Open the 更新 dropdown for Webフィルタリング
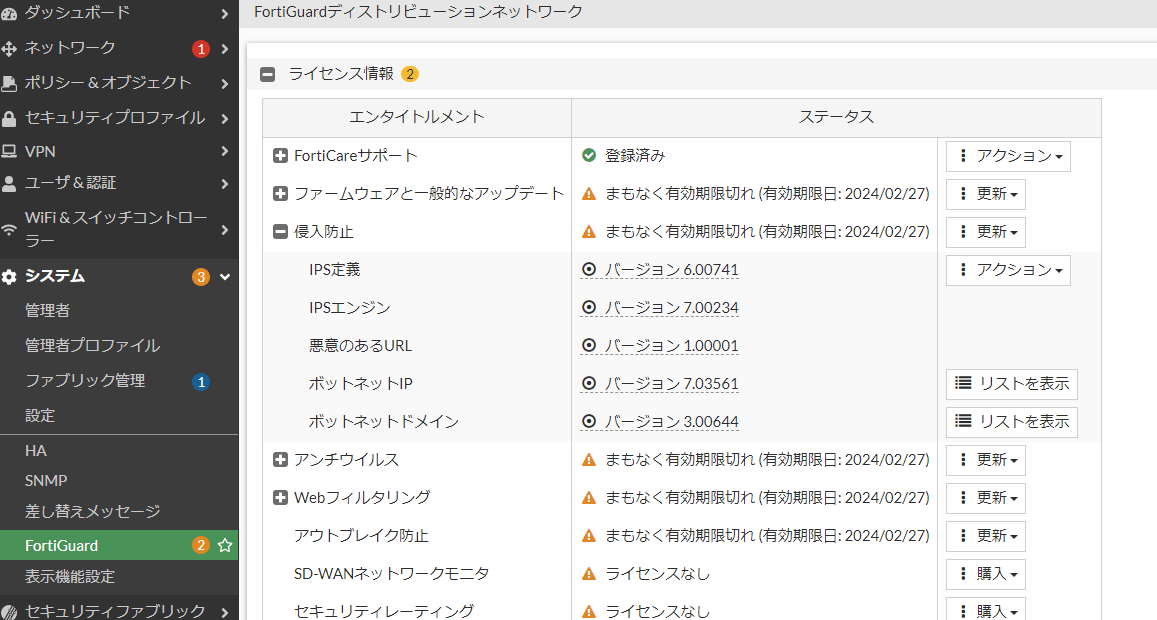The image size is (1157, 620). 986,498
